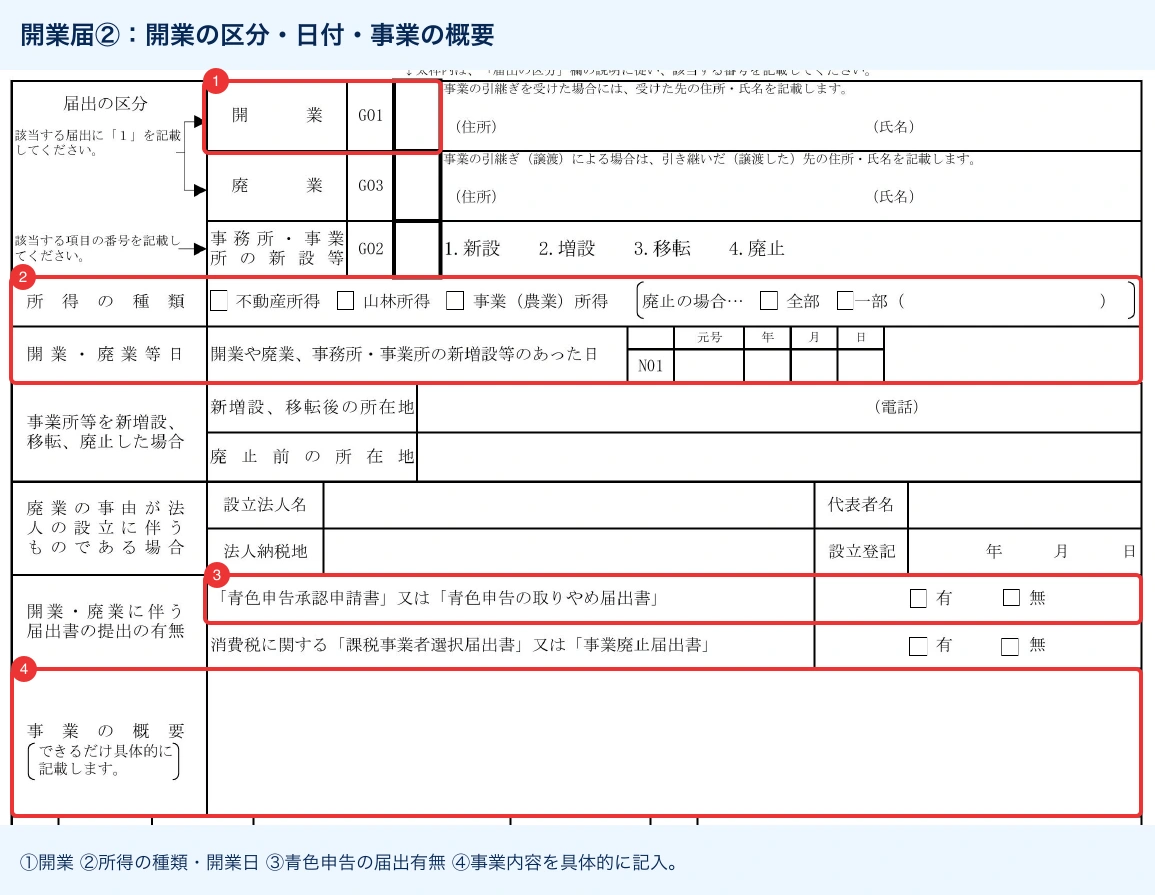Select the entry box next to G02
1155x895 pixels.
418,249
